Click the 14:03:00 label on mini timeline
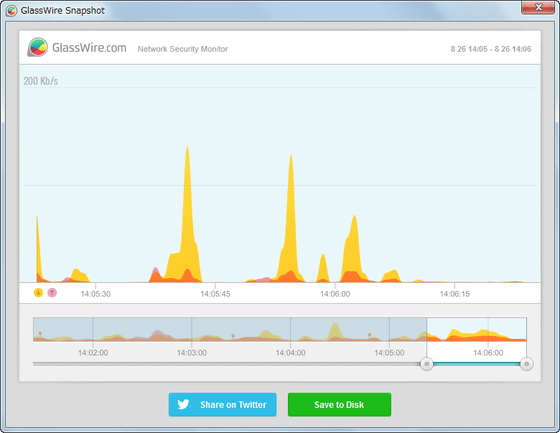The height and width of the screenshot is (433, 560). click(192, 353)
